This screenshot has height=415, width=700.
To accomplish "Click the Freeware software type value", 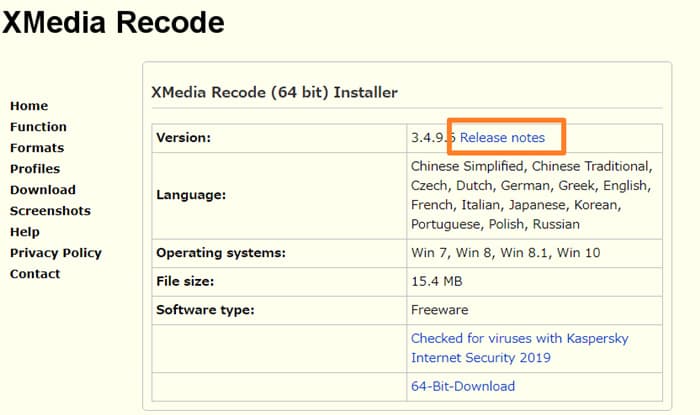I will (439, 310).
